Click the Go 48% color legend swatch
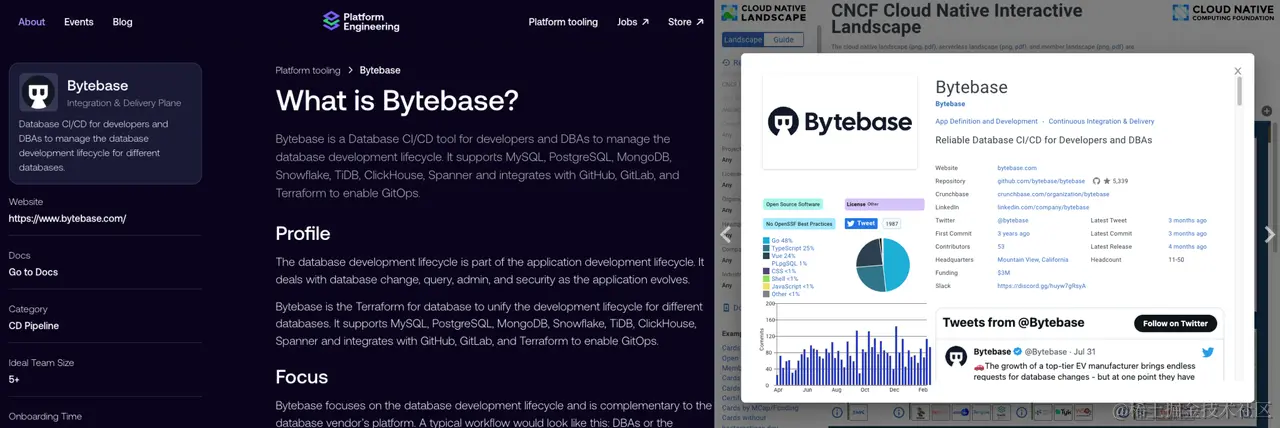The height and width of the screenshot is (428, 1280). coord(766,241)
